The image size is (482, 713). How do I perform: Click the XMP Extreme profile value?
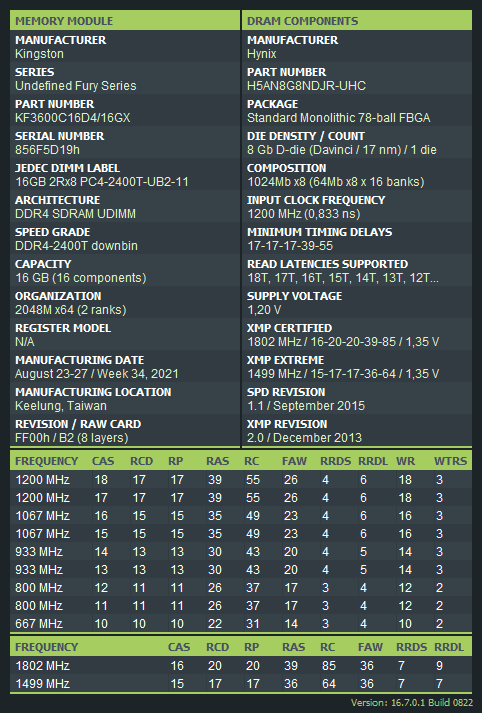(x=343, y=374)
